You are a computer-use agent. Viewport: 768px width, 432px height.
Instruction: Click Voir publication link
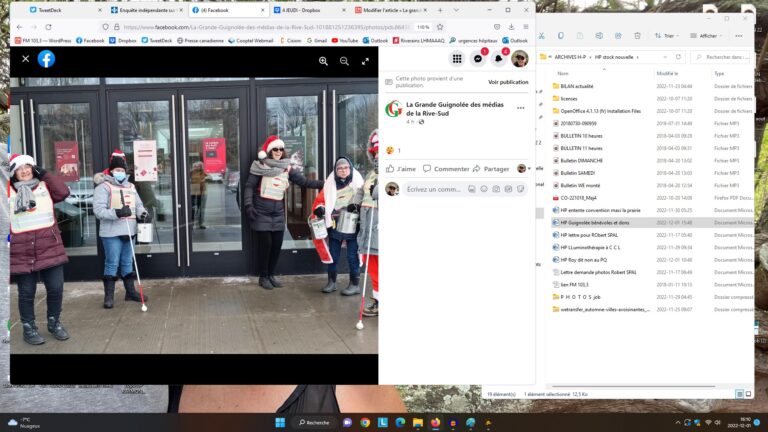point(508,82)
